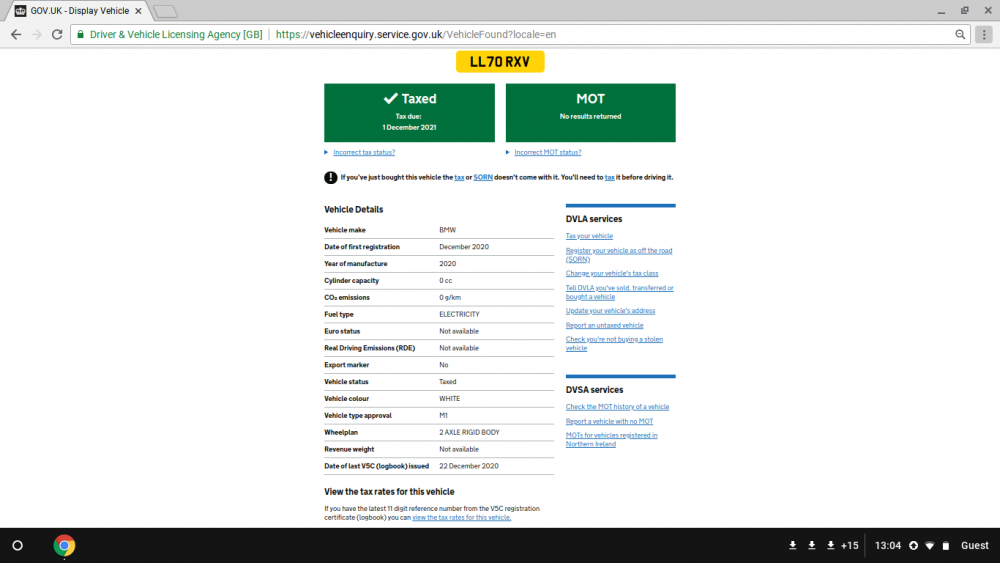This screenshot has height=563, width=1000.
Task: Click the battery status icon
Action: (x=946, y=546)
